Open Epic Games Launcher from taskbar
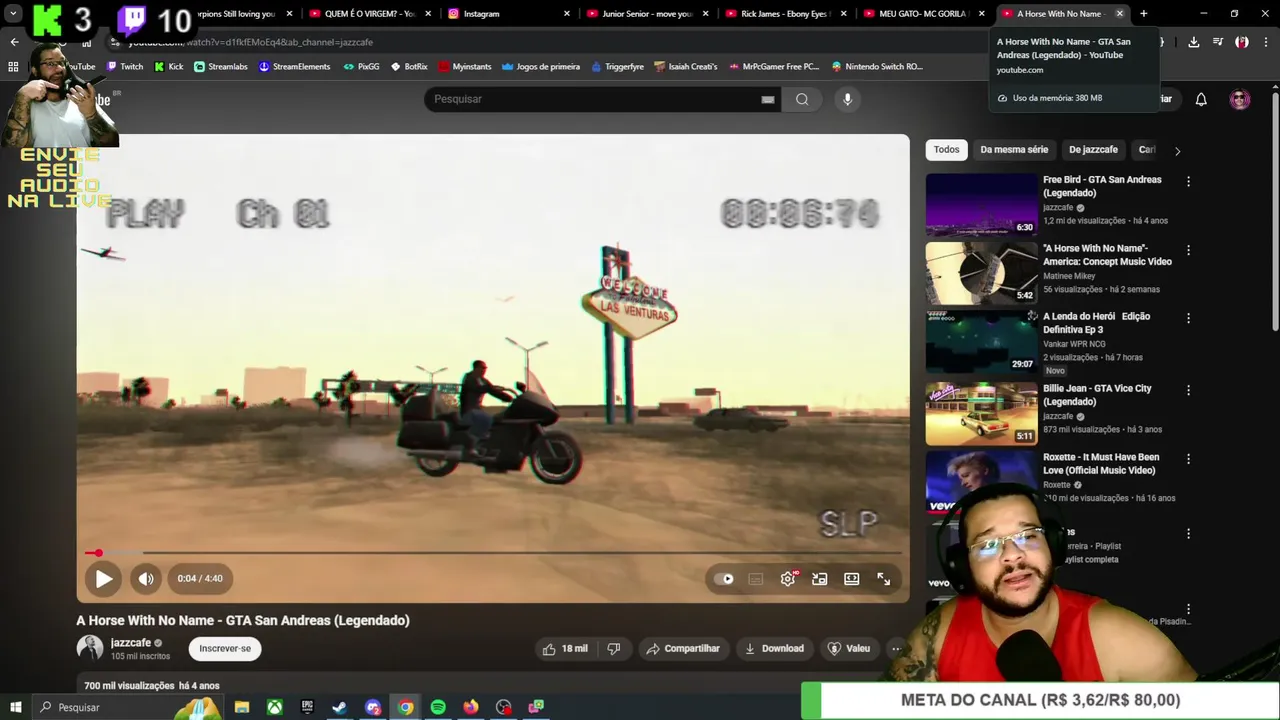 point(307,707)
